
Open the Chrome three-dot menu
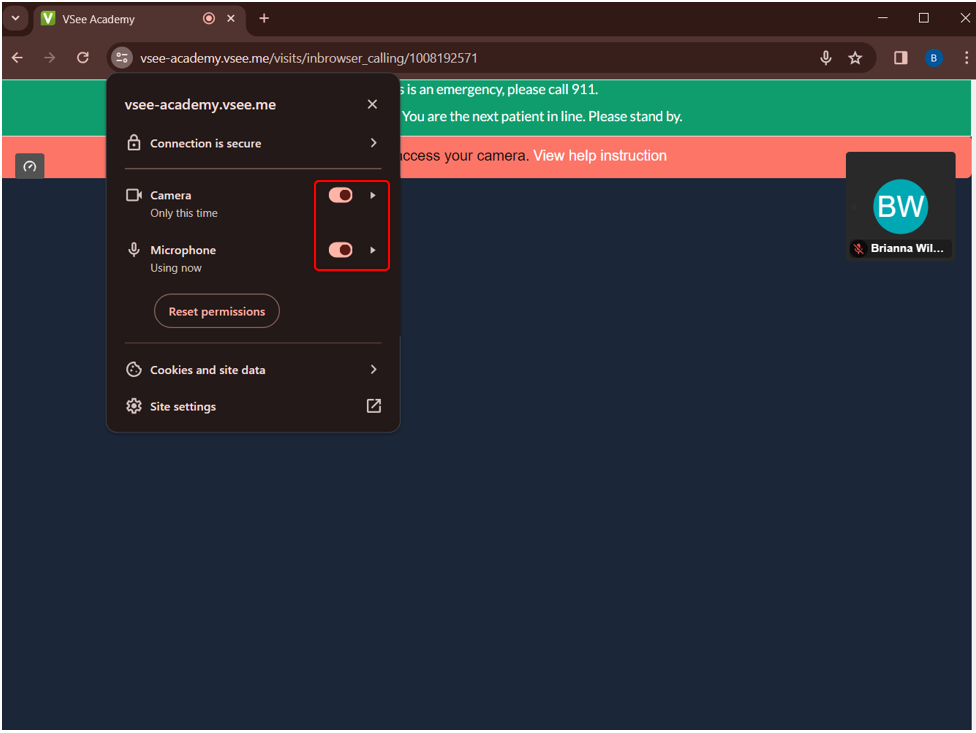[966, 58]
